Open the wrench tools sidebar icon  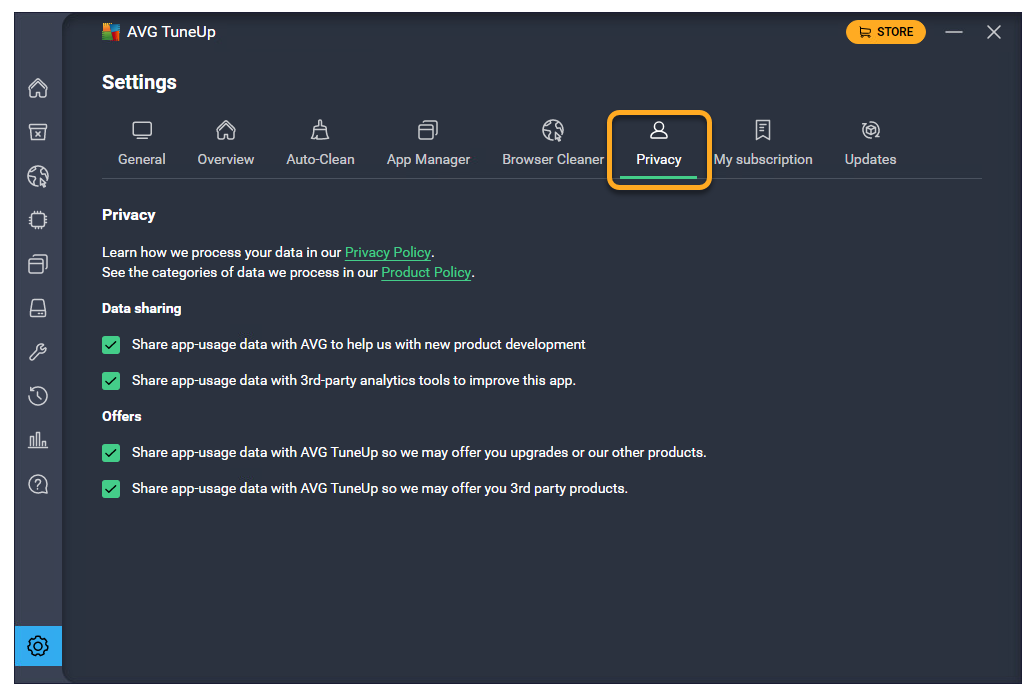(x=38, y=352)
